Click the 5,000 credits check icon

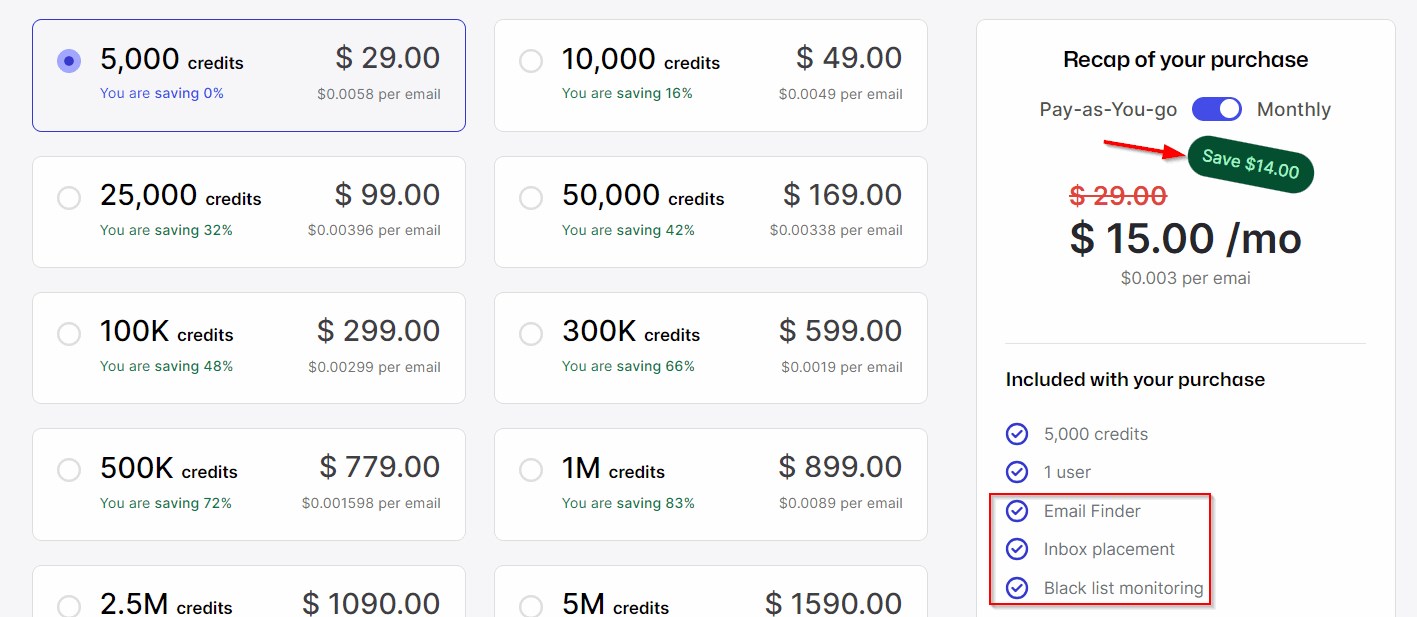1017,434
